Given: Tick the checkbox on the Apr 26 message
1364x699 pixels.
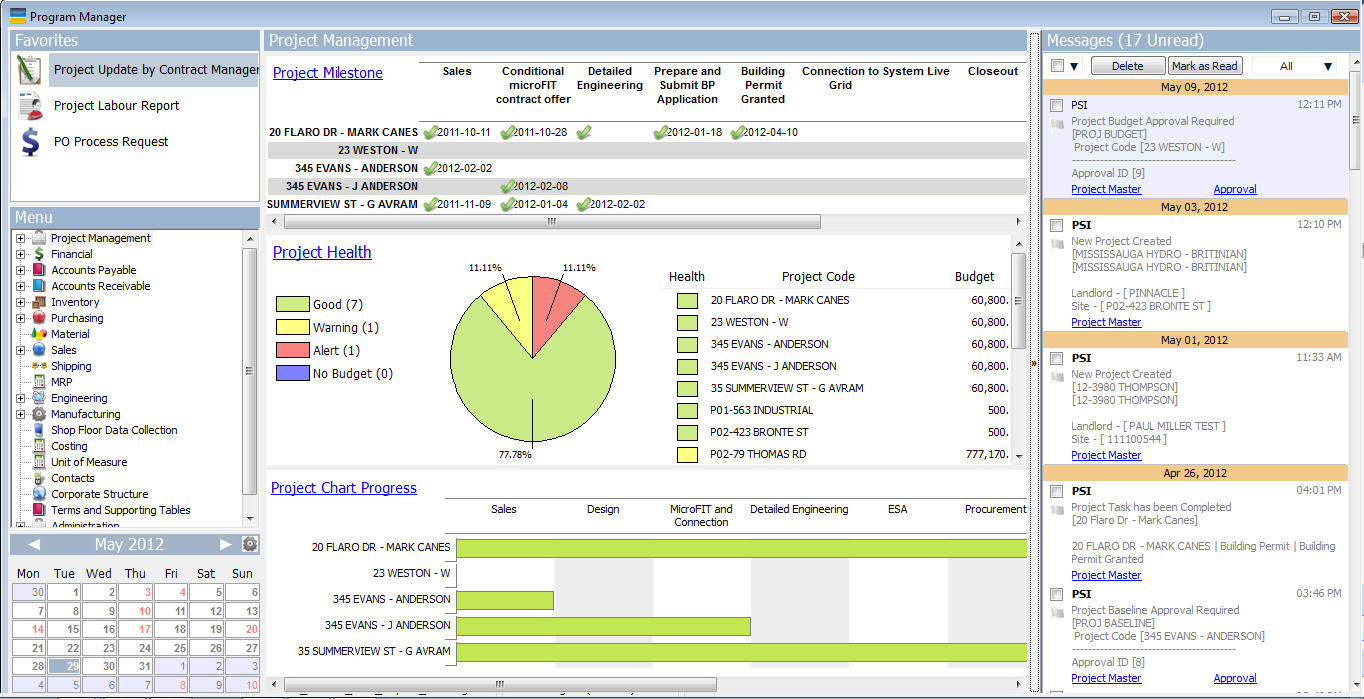Looking at the screenshot, I should 1056,490.
